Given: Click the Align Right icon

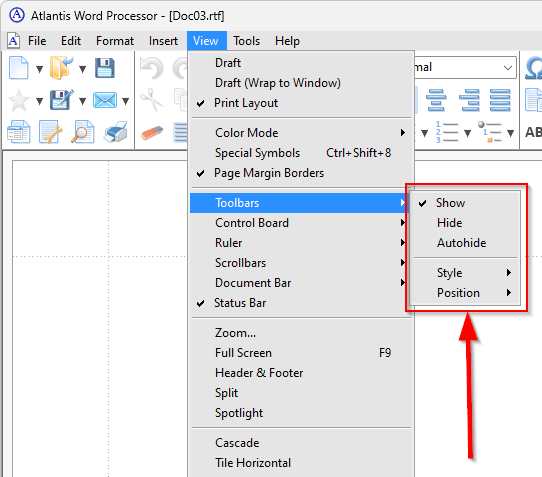Looking at the screenshot, I should (x=469, y=100).
